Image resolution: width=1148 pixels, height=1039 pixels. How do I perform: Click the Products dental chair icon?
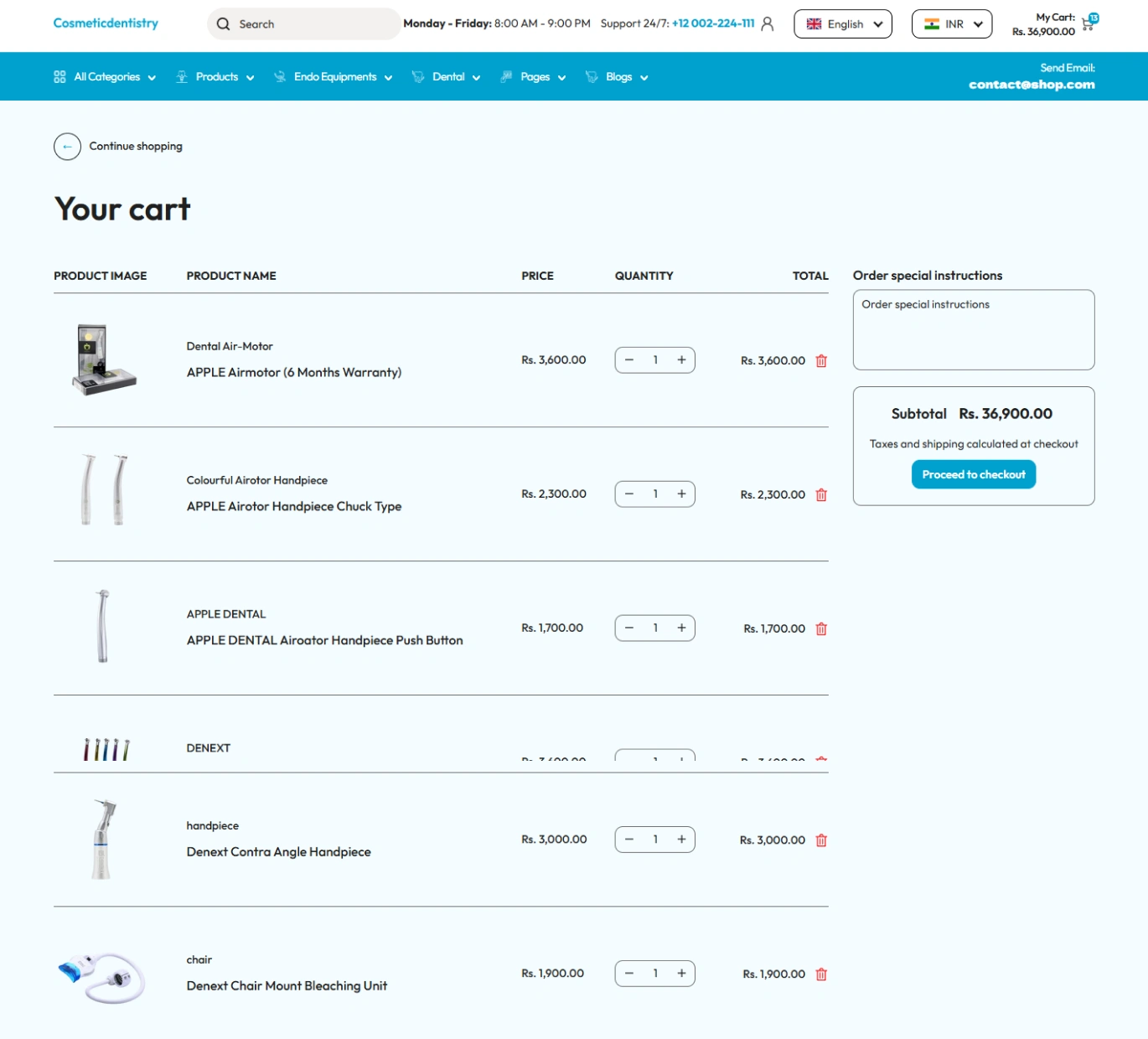(182, 77)
